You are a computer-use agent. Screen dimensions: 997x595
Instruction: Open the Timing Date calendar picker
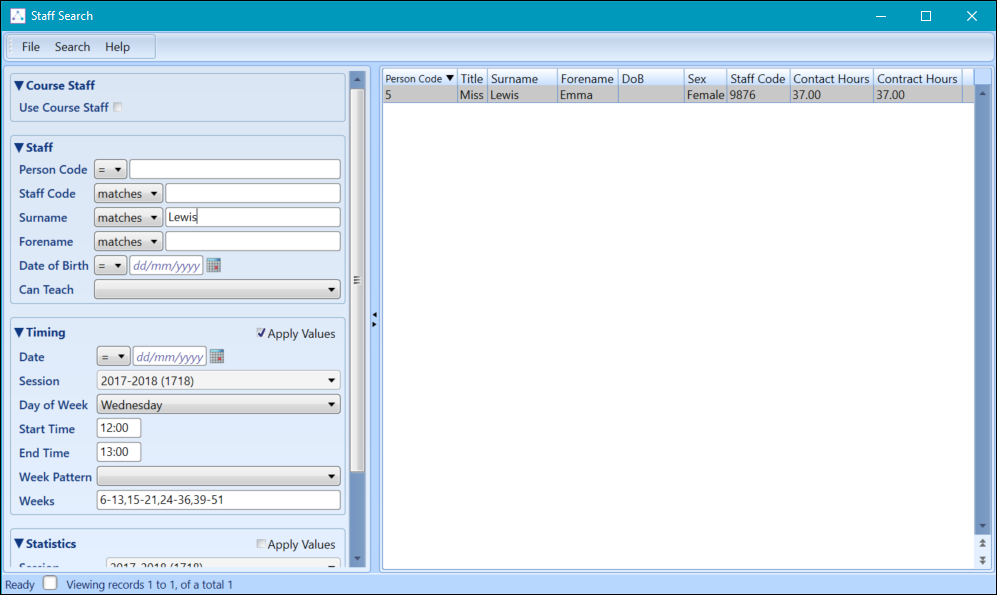point(217,357)
